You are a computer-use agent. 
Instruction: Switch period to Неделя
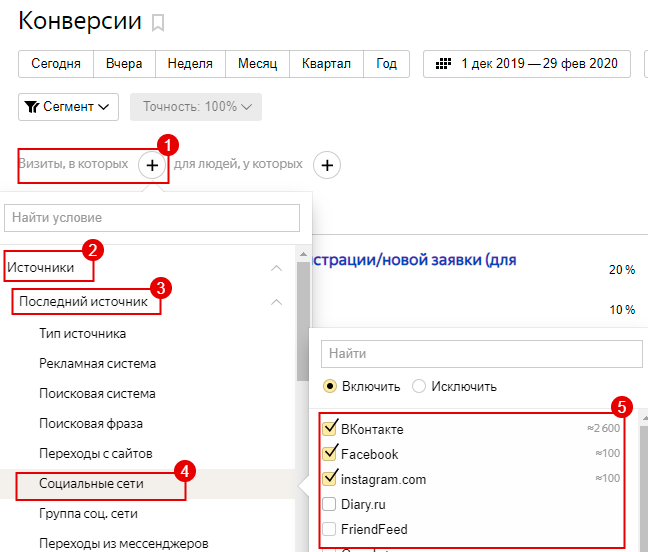coord(190,64)
